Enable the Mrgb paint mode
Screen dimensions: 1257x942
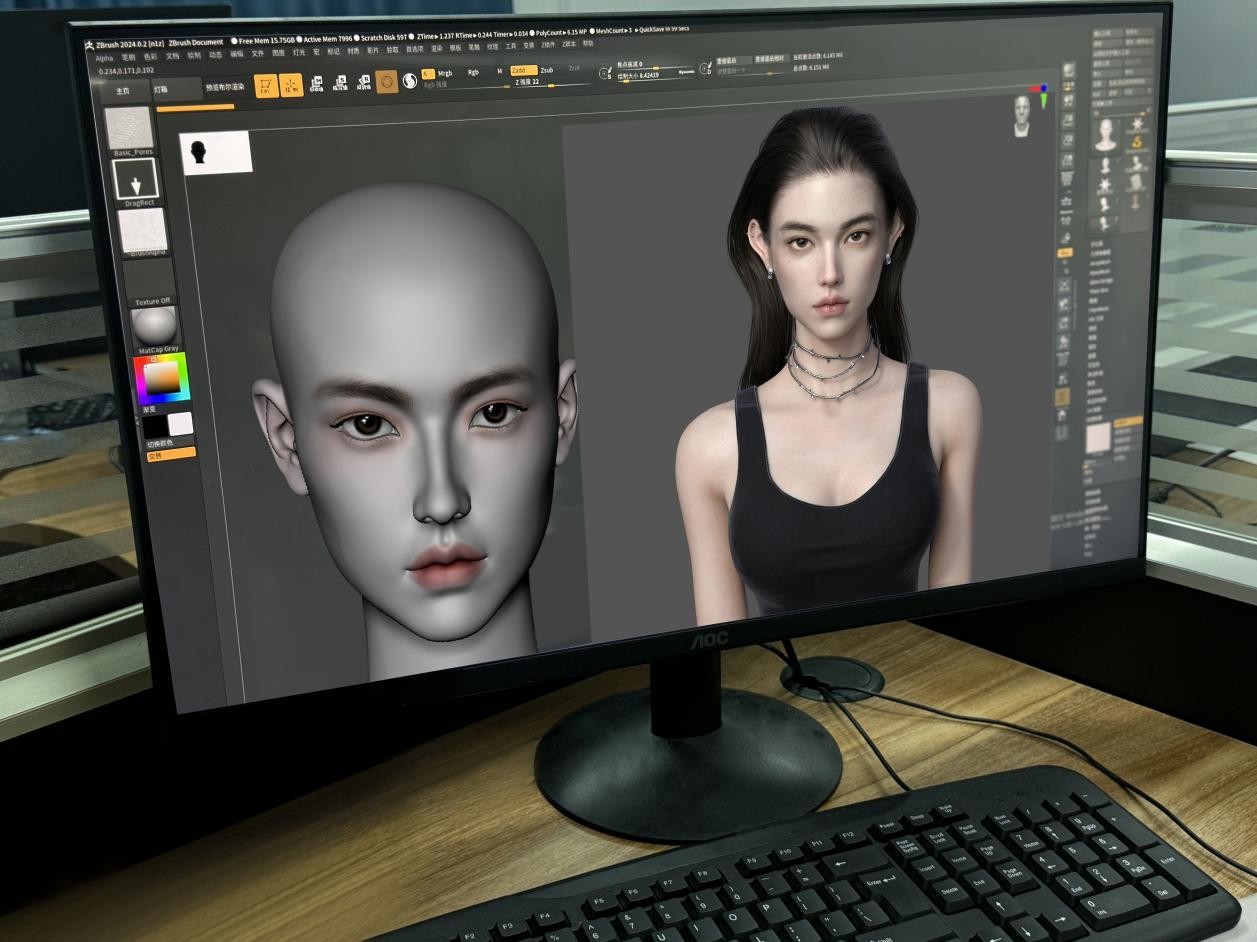(445, 73)
